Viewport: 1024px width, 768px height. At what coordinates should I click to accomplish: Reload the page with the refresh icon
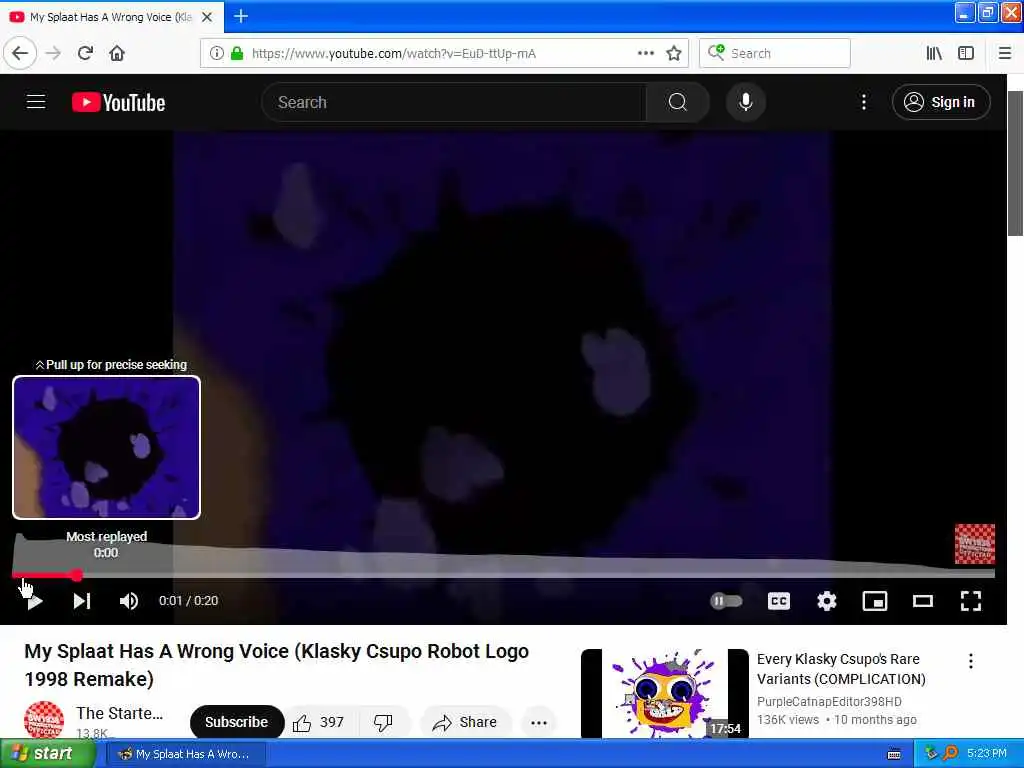tap(86, 53)
